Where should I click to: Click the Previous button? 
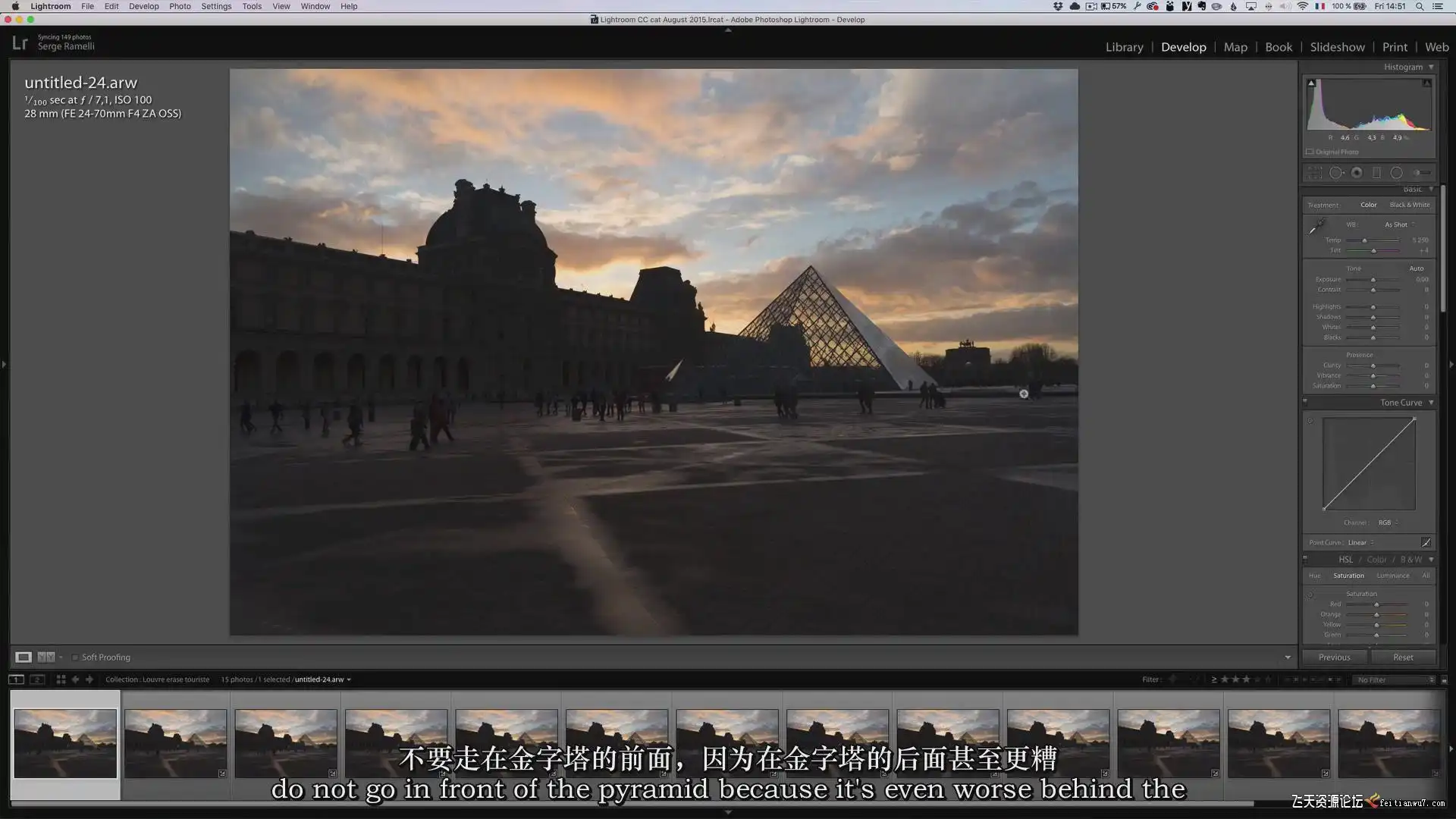pyautogui.click(x=1334, y=657)
